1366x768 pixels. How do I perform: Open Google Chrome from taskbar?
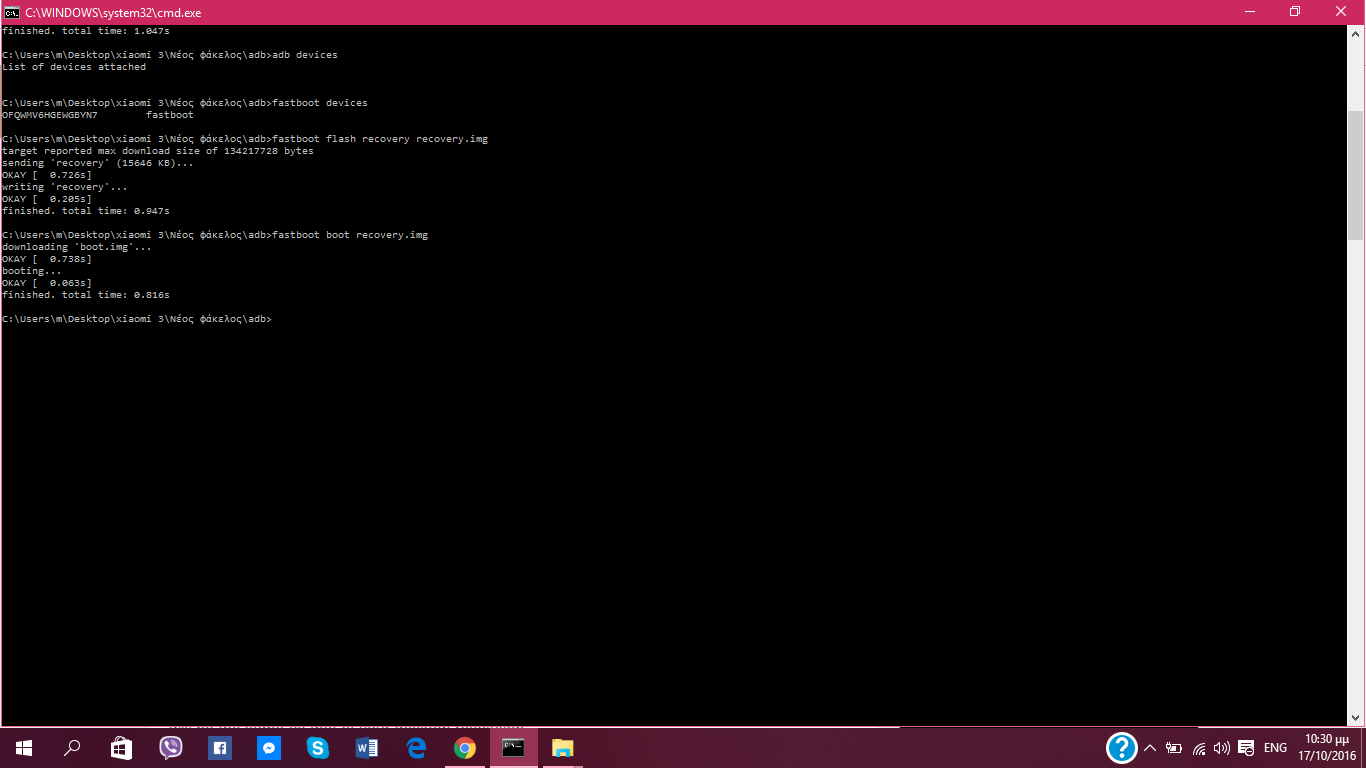tap(465, 747)
